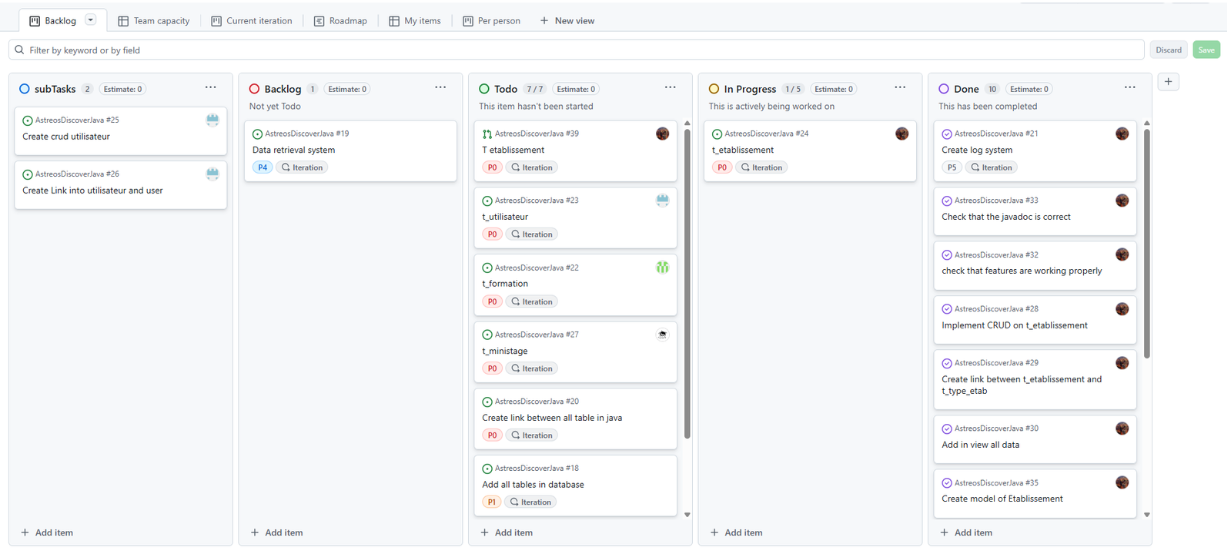Open the In Progress column three-dot menu
Screen dimensions: 1227x548
900,88
